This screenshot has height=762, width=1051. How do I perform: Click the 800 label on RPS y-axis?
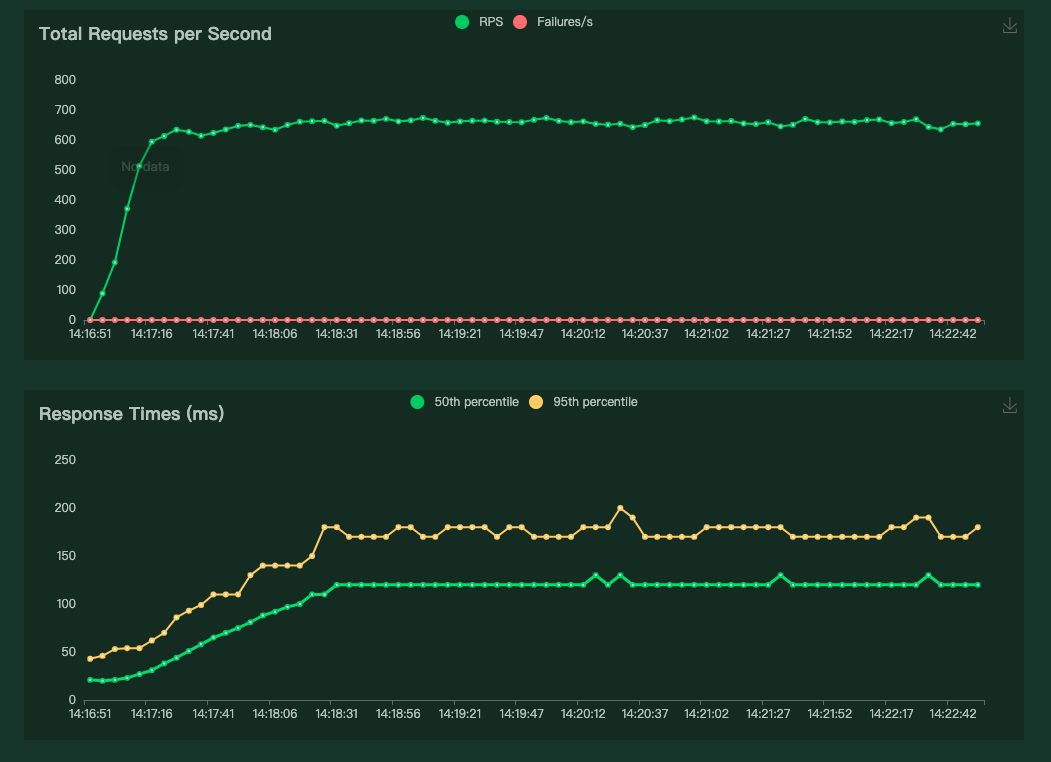pyautogui.click(x=65, y=80)
